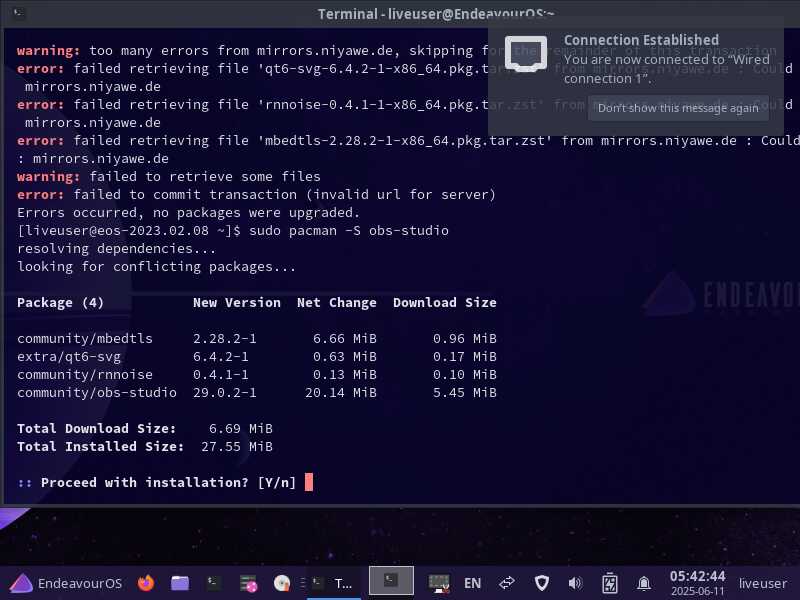
Task: Open the EndeavourOS welcome app launcher icon
Action: [248, 583]
